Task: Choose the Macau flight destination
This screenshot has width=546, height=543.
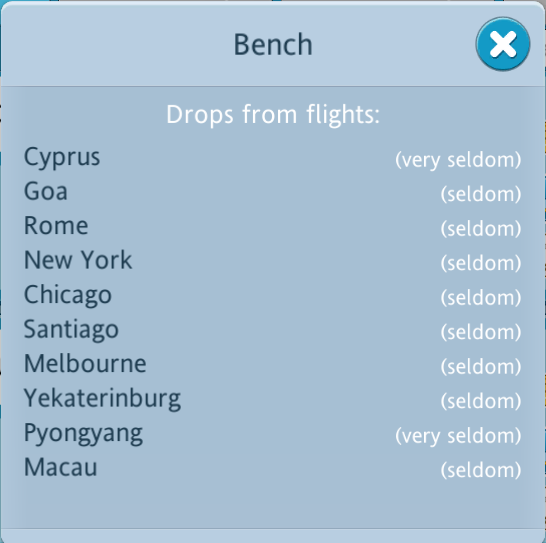Action: click(61, 467)
